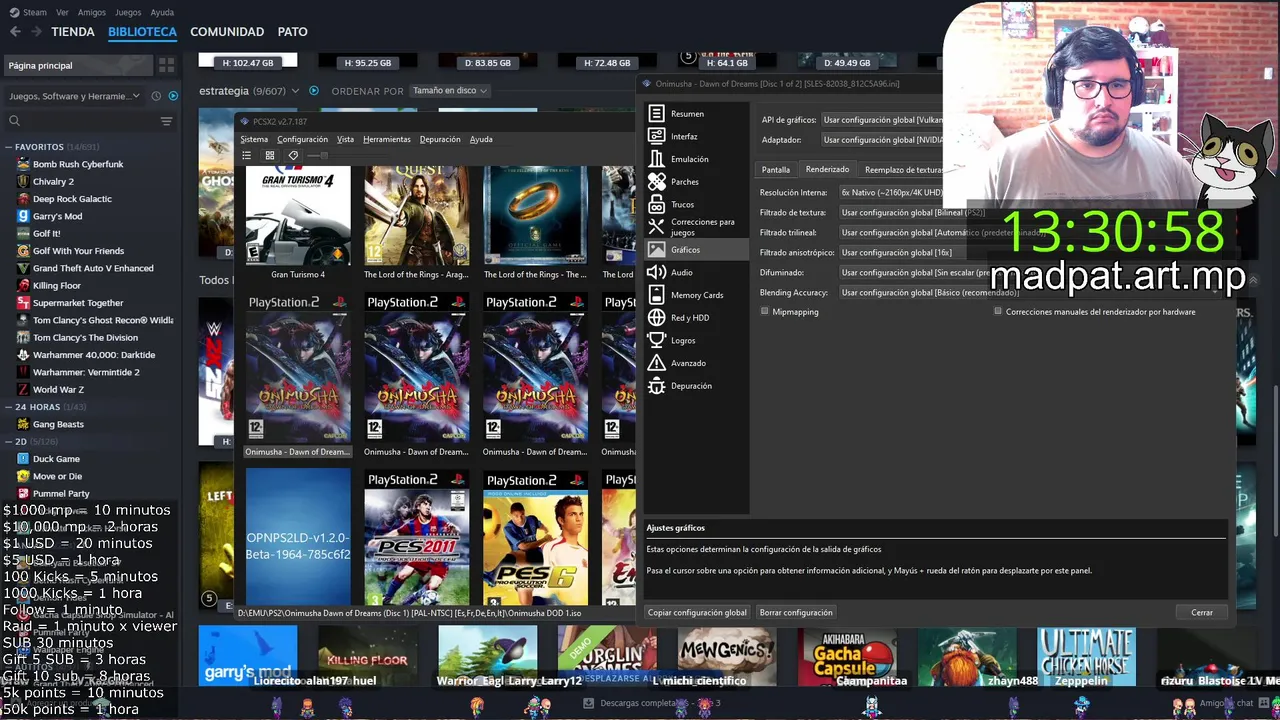Click the Borrar configuración button
Image resolution: width=1280 pixels, height=720 pixels.
796,612
